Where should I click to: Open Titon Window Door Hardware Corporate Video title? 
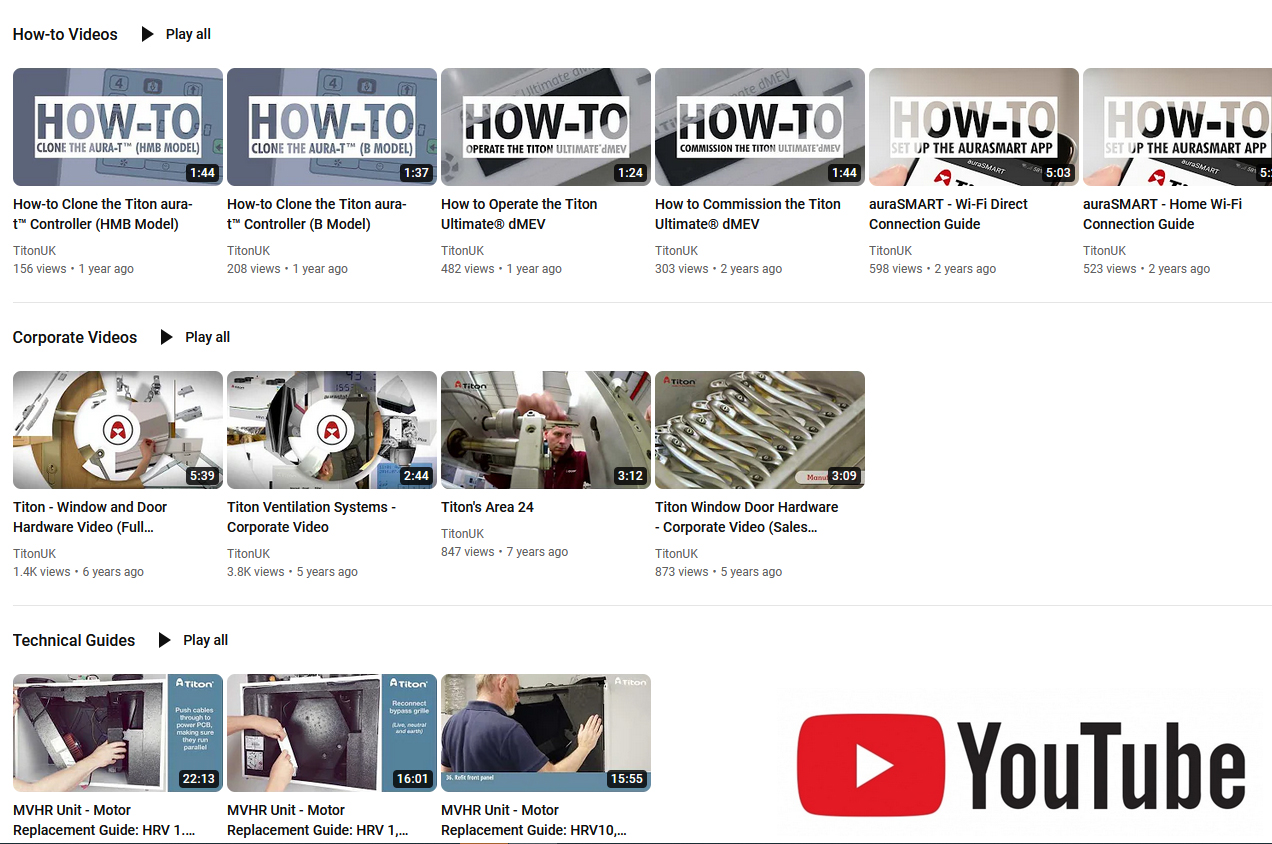(x=746, y=517)
